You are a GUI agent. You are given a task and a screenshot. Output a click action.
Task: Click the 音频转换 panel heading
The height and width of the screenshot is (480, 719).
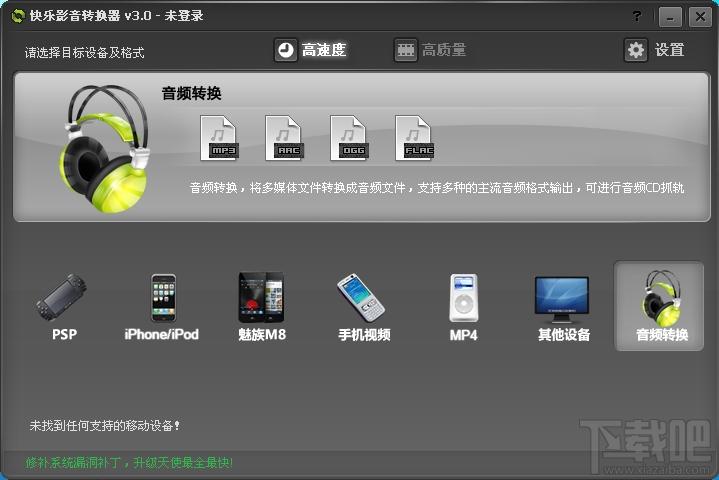[191, 94]
